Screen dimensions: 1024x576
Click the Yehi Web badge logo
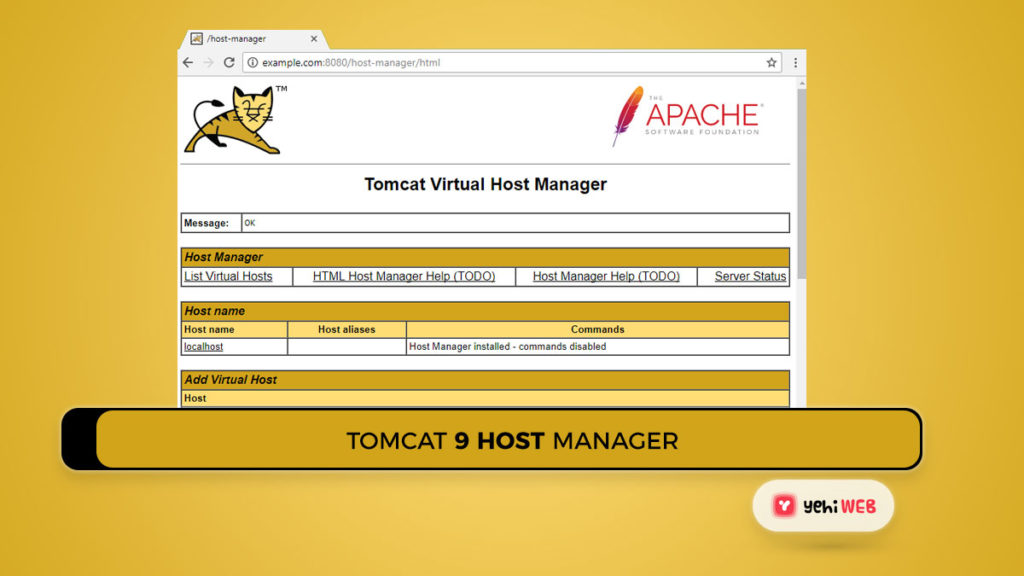click(x=824, y=506)
